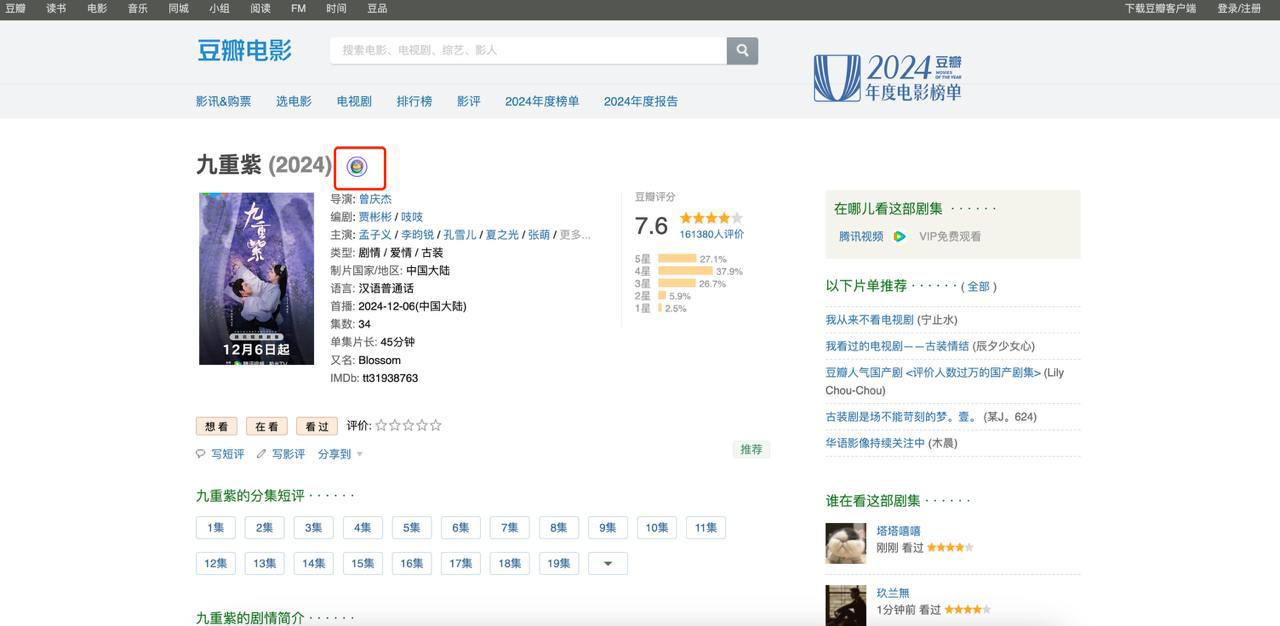Open the 豆瓣电影 logo homepage

tap(244, 50)
